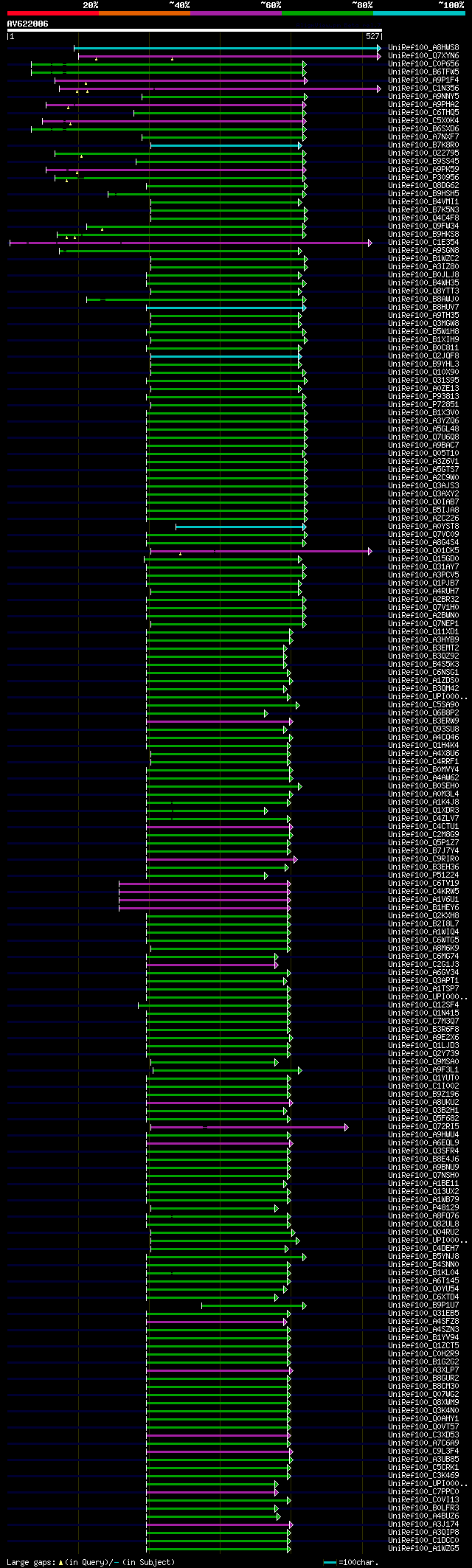The image size is (472, 1568).
Task: Click the UniRef100_Q9FW34 label
Action: pyautogui.click(x=423, y=226)
